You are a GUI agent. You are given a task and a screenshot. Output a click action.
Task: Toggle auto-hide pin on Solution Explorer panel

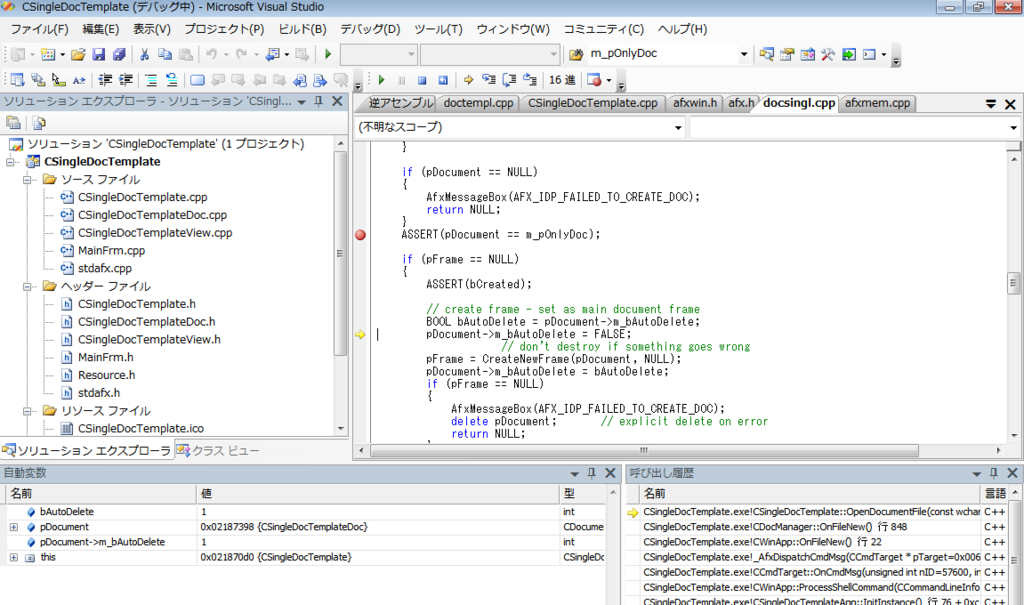pyautogui.click(x=319, y=101)
